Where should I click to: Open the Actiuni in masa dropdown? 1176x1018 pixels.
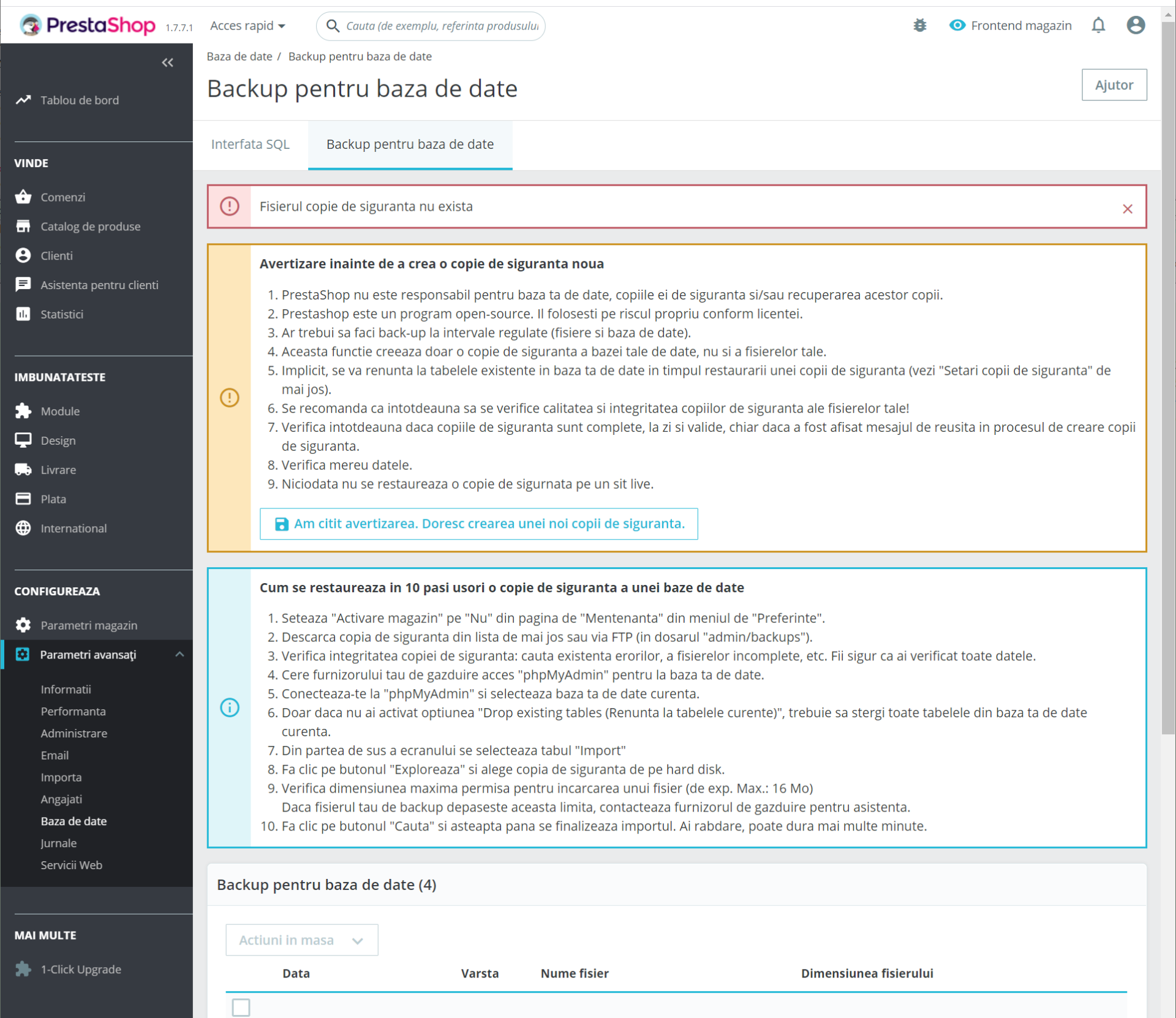coord(301,940)
